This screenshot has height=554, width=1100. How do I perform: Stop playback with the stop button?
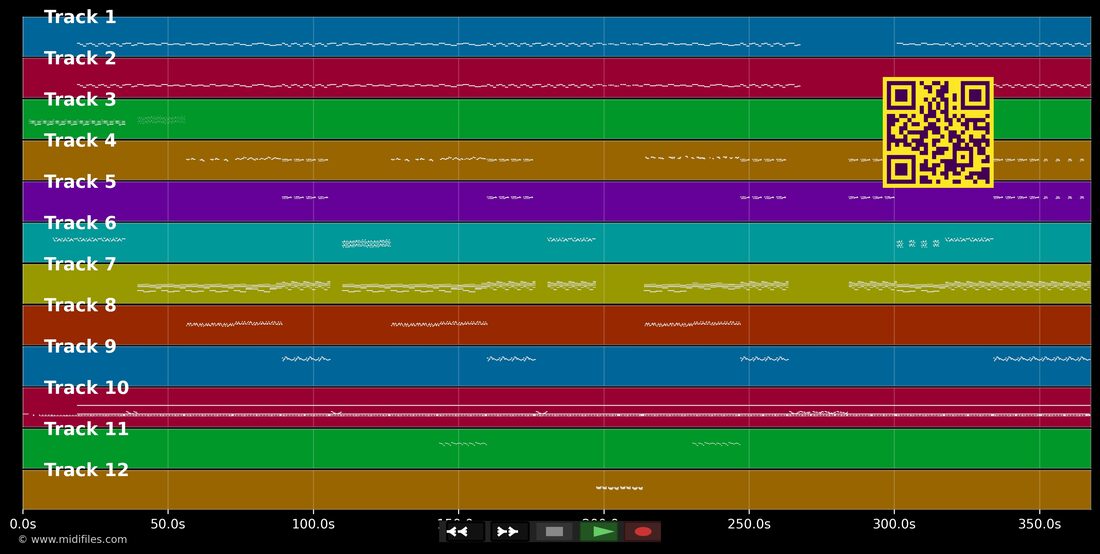point(554,532)
